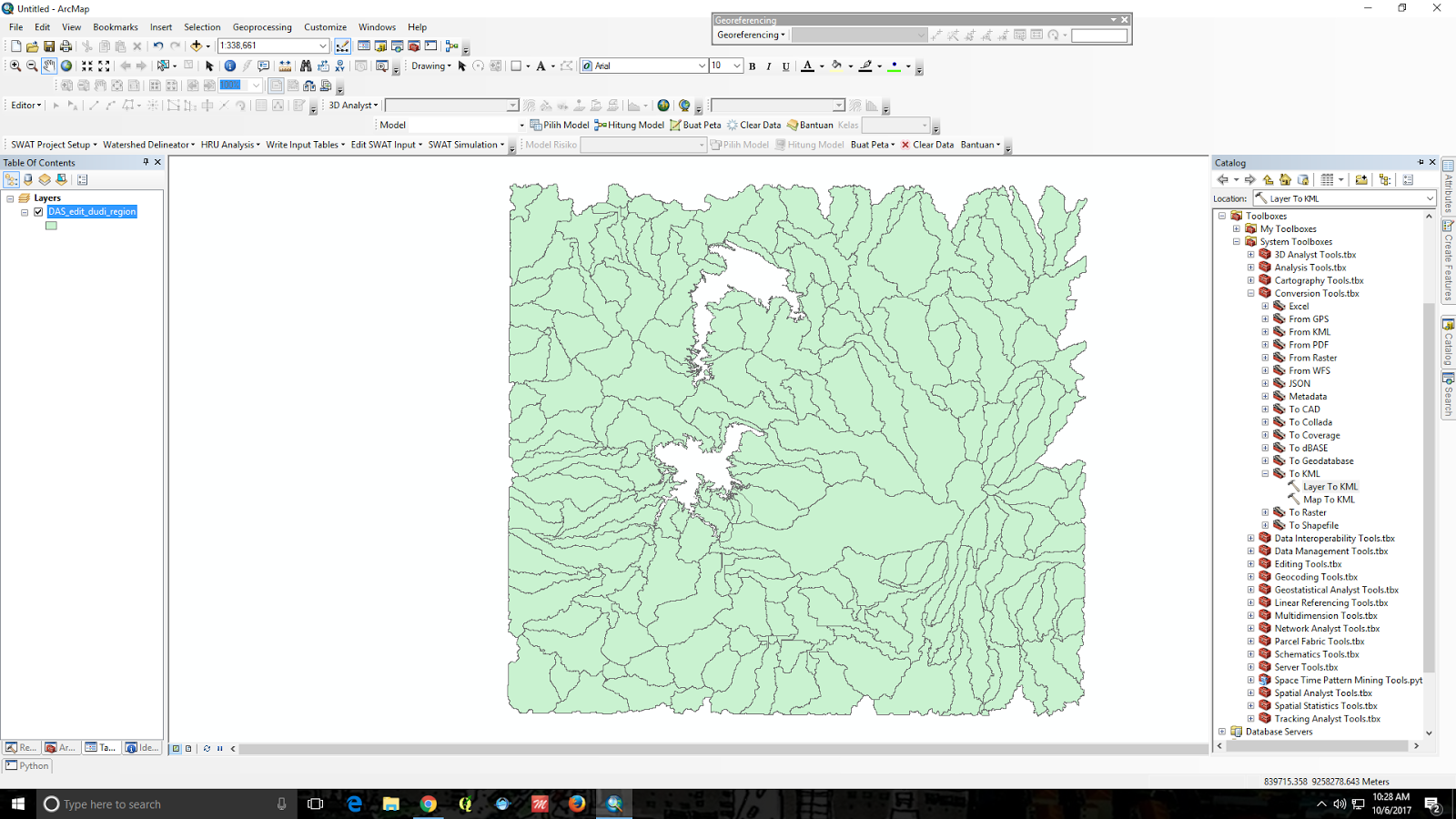Click the Save icon on the Standard toolbar
This screenshot has width=1456, height=819.
coord(48,45)
